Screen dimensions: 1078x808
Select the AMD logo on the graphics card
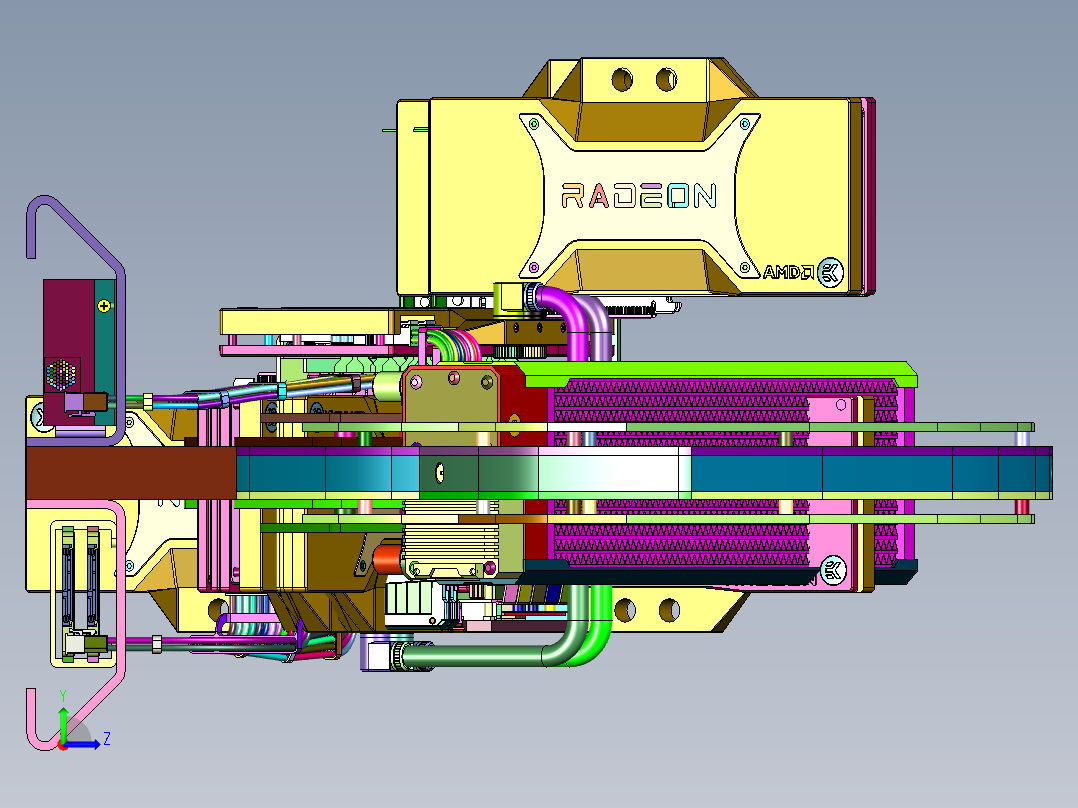point(789,272)
